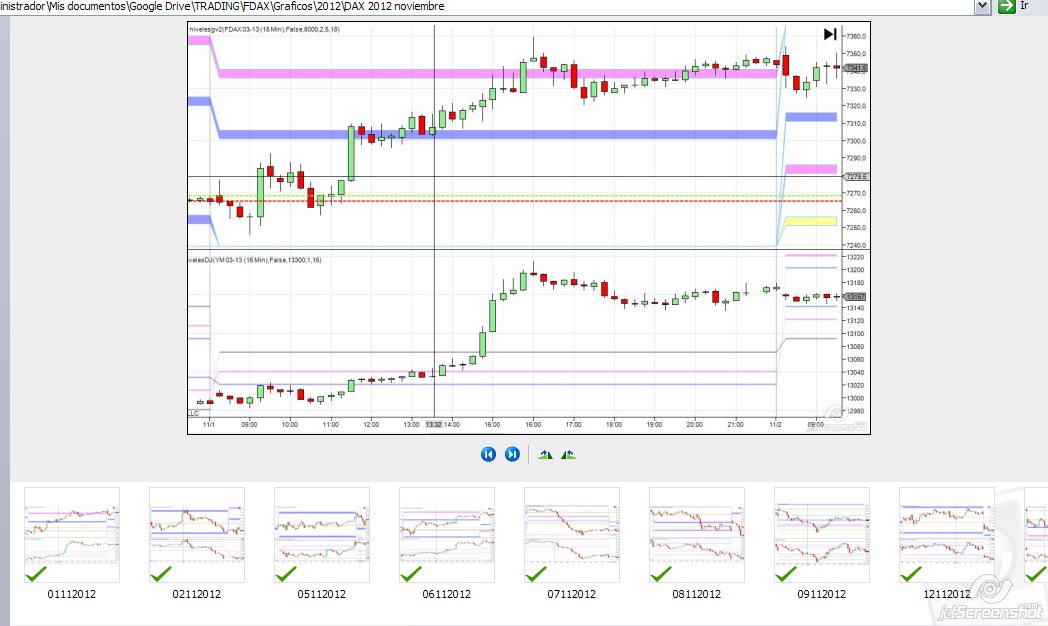Select the 06112012 chart thumbnail
Screen dimensions: 1048x626
click(447, 534)
